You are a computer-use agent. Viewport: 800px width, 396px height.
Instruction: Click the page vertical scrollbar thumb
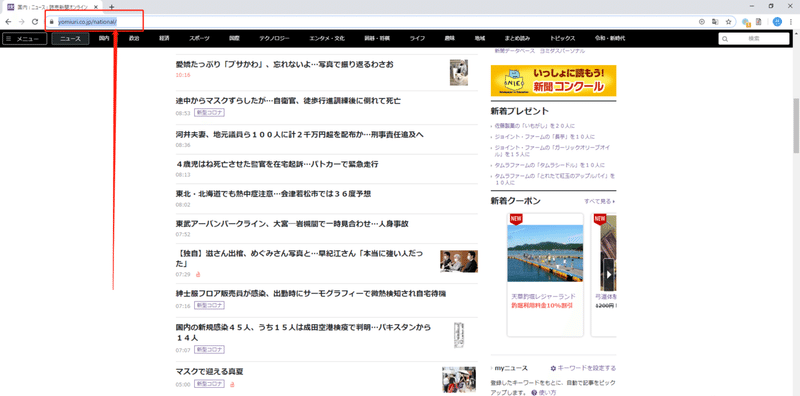click(x=796, y=125)
